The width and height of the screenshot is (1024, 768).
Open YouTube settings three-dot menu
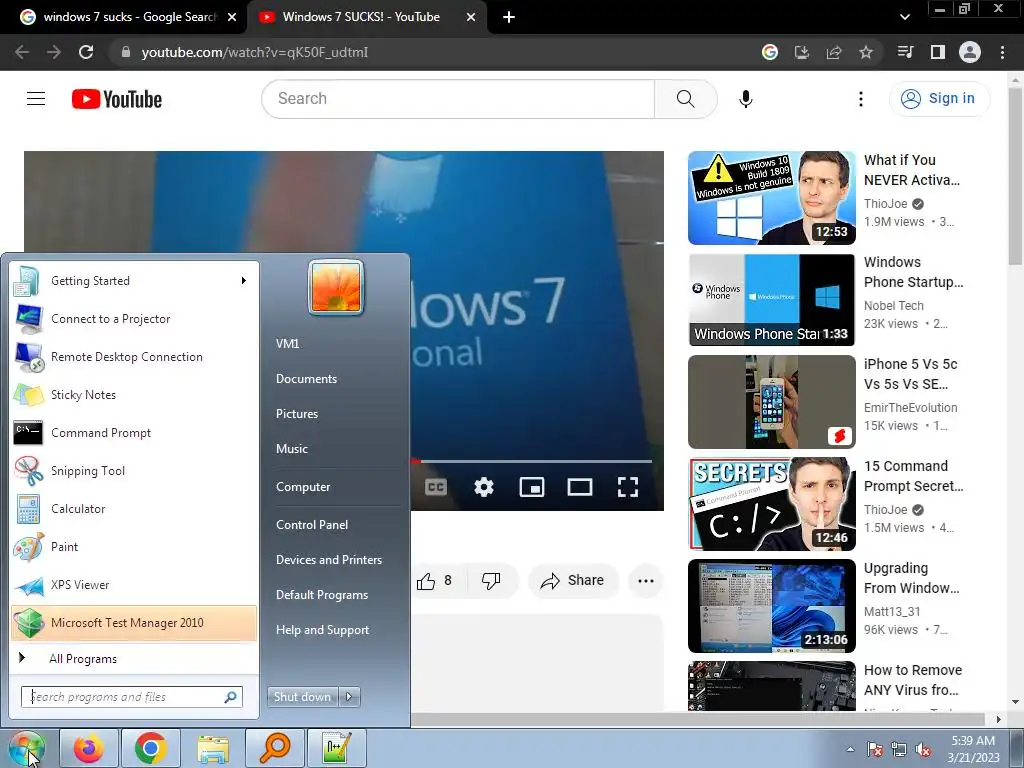tap(861, 99)
